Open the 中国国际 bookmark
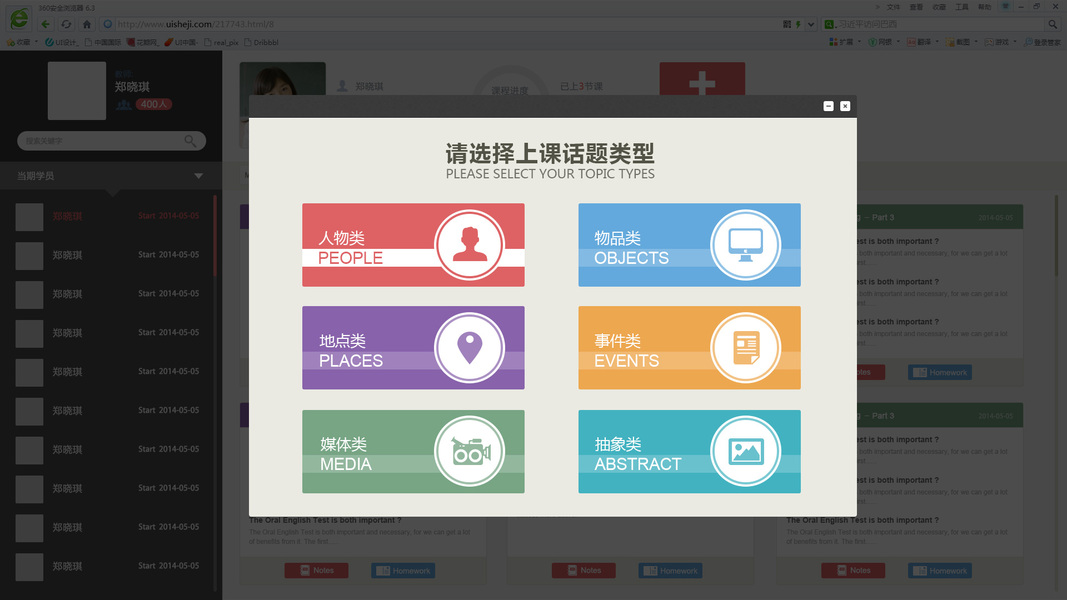1067x600 pixels. click(103, 42)
